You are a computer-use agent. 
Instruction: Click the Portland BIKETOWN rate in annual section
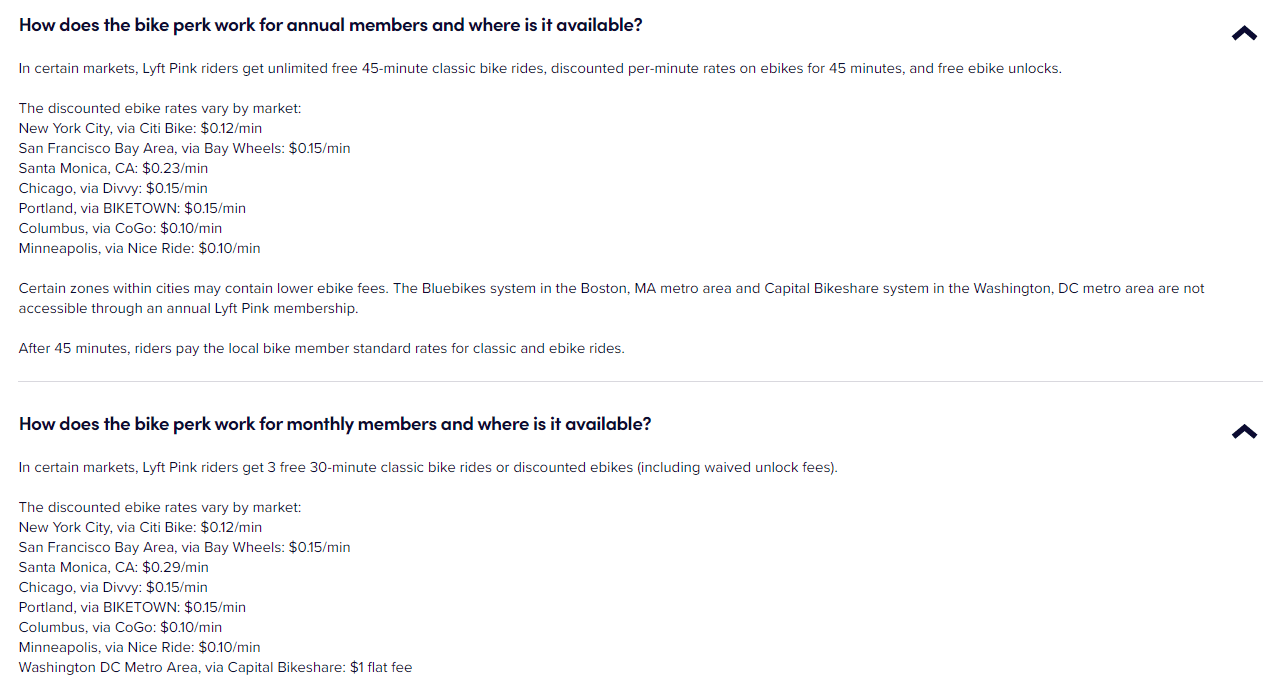point(132,208)
